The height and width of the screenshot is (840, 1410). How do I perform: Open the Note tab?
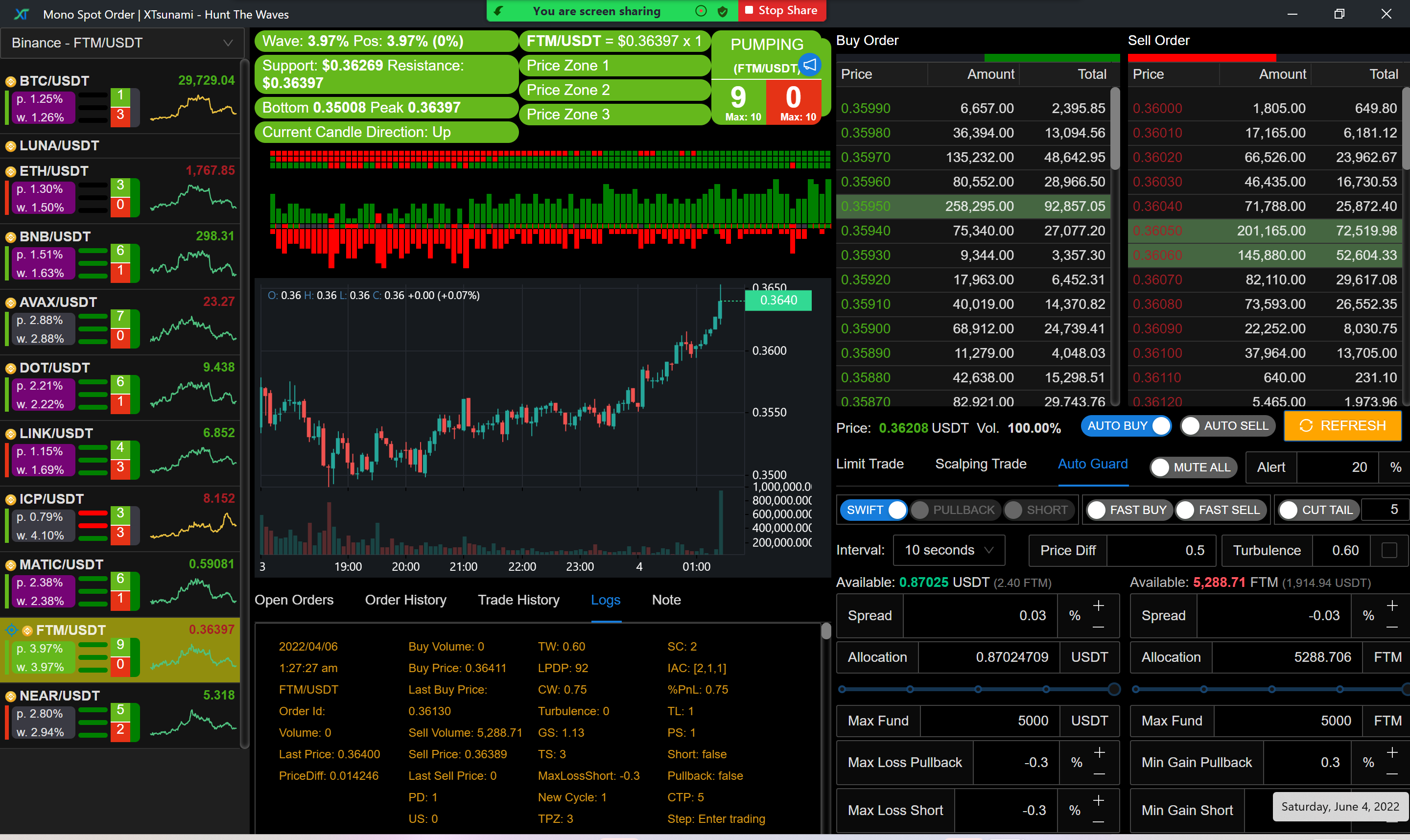pos(666,600)
